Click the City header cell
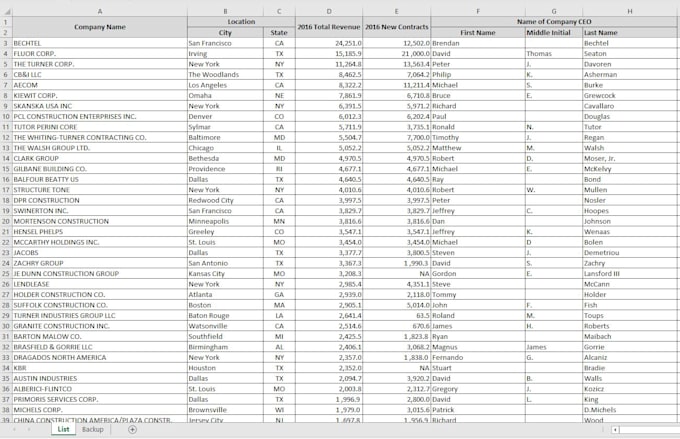This screenshot has width=680, height=439. (225, 33)
